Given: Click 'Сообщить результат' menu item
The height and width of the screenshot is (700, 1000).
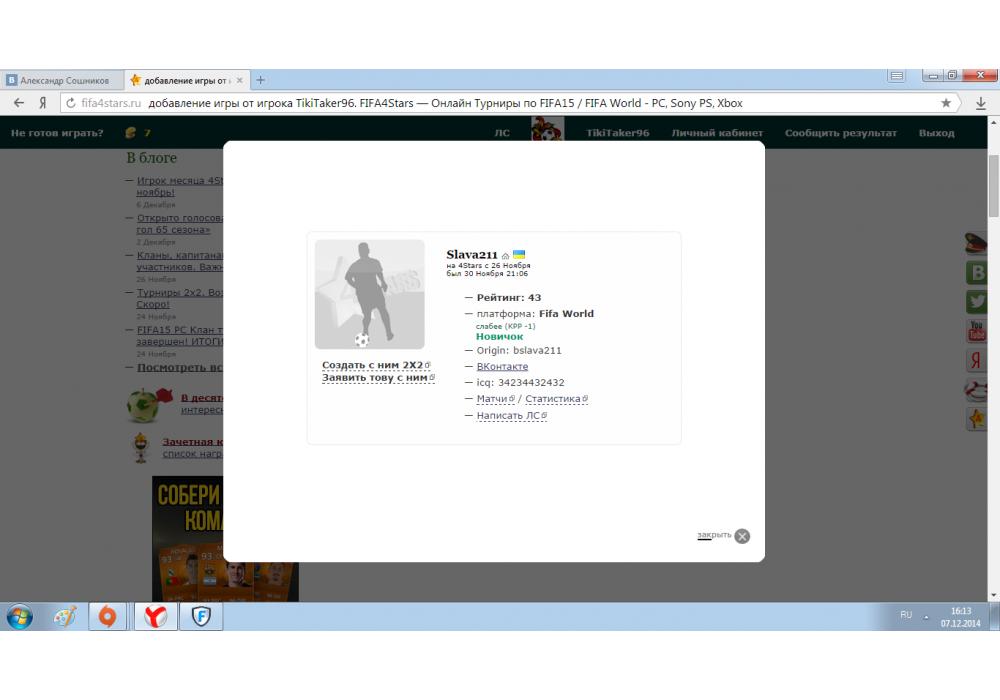Looking at the screenshot, I should click(840, 133).
